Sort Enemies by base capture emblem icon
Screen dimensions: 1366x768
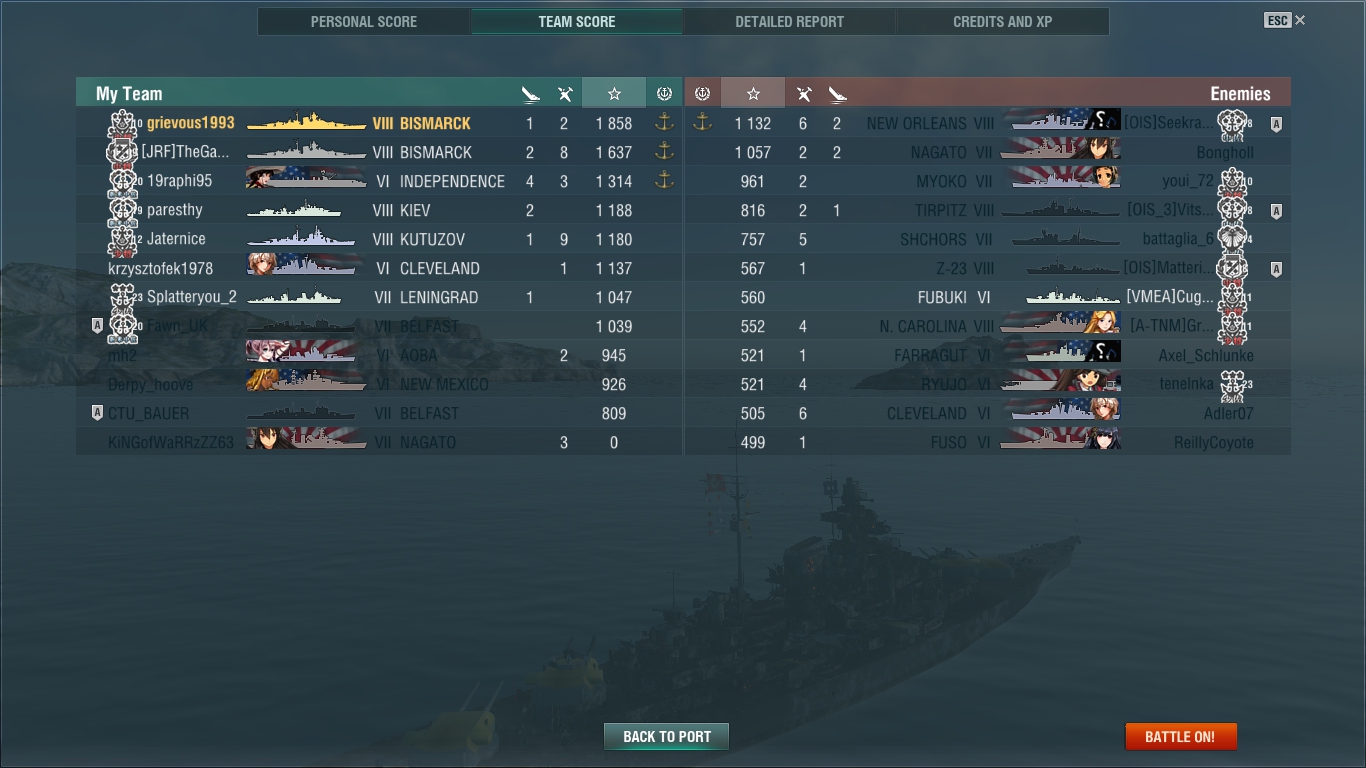tap(702, 94)
